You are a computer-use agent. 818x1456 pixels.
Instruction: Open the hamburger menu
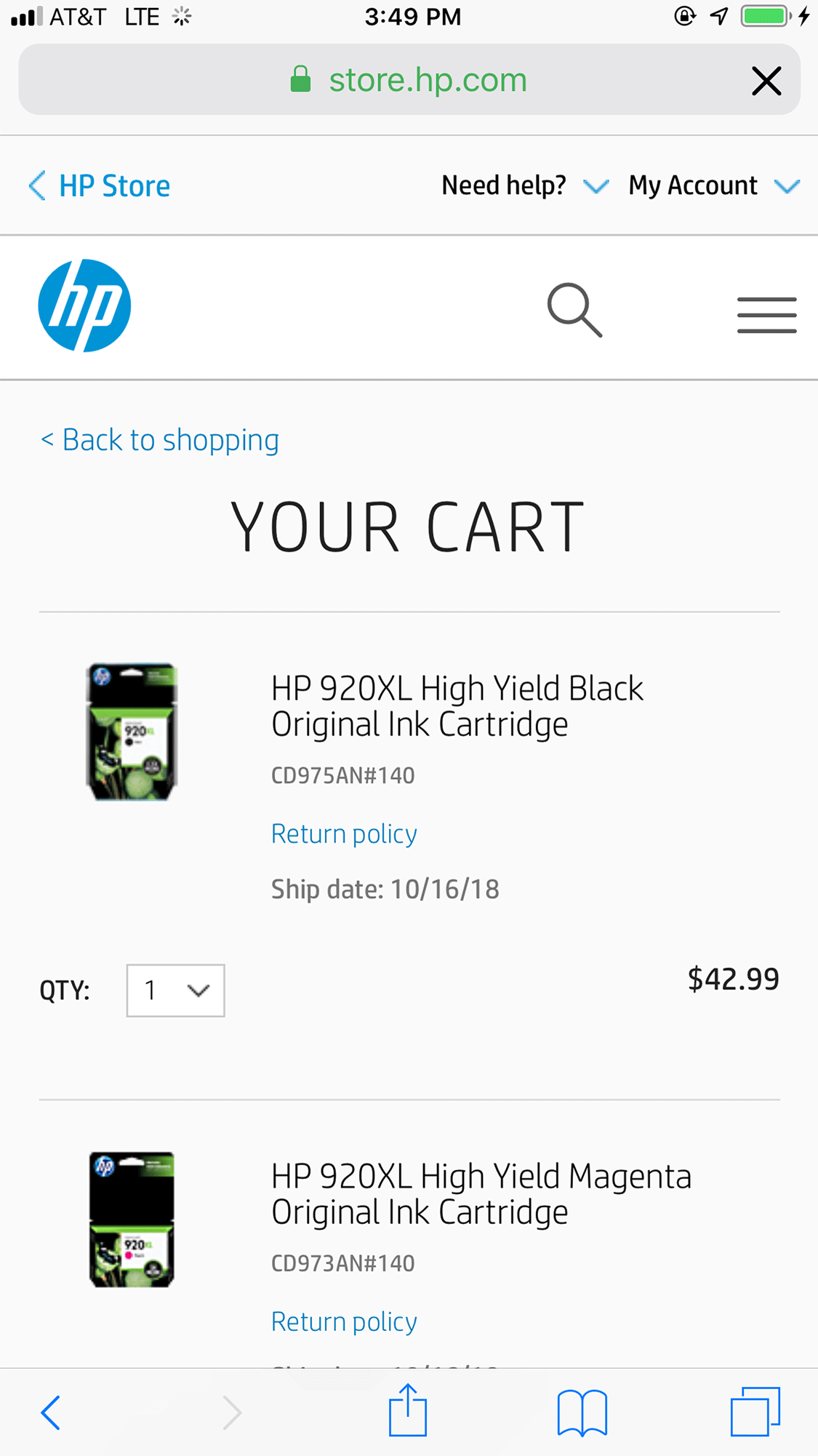tap(766, 315)
